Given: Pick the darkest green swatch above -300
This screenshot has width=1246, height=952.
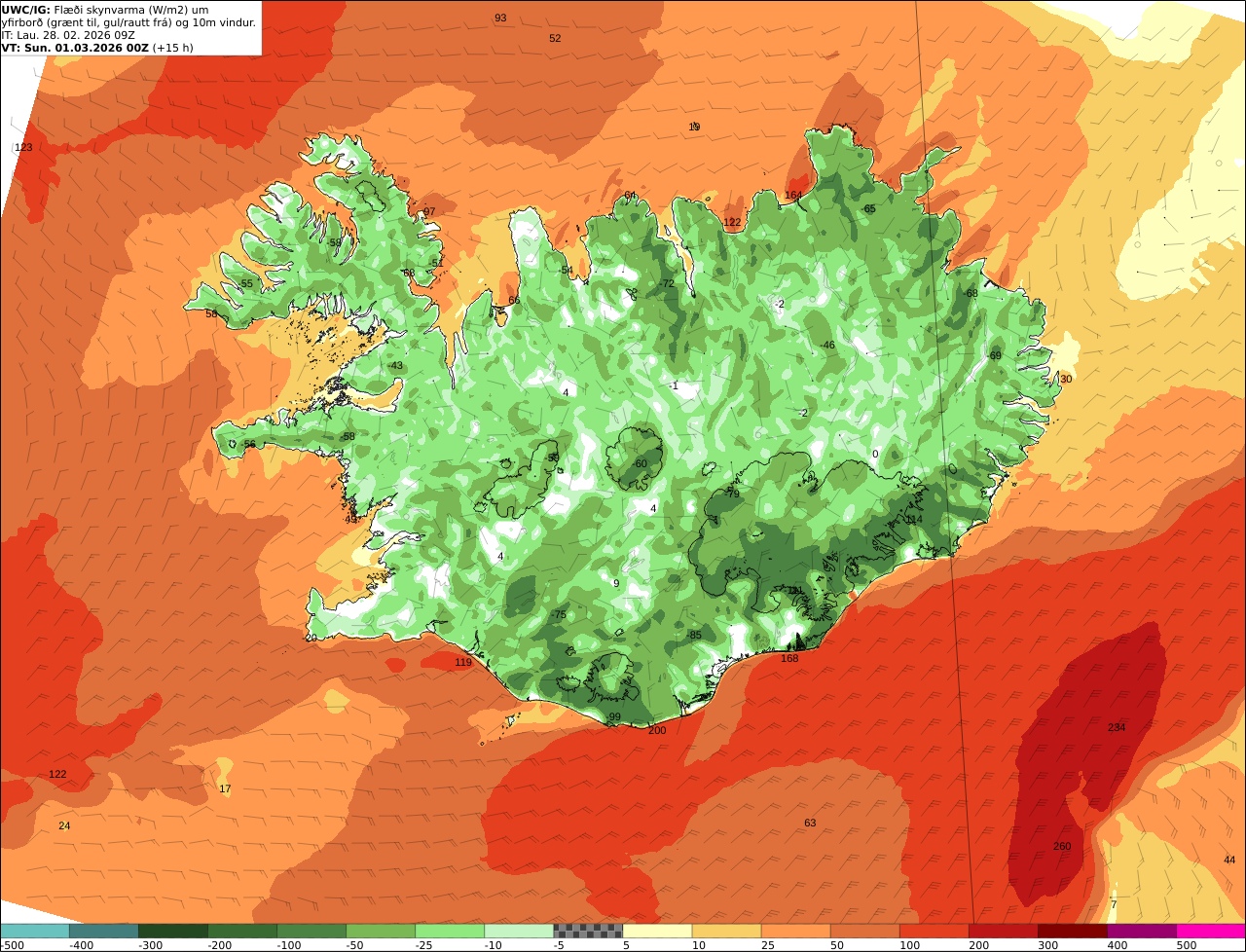Looking at the screenshot, I should 172,931.
